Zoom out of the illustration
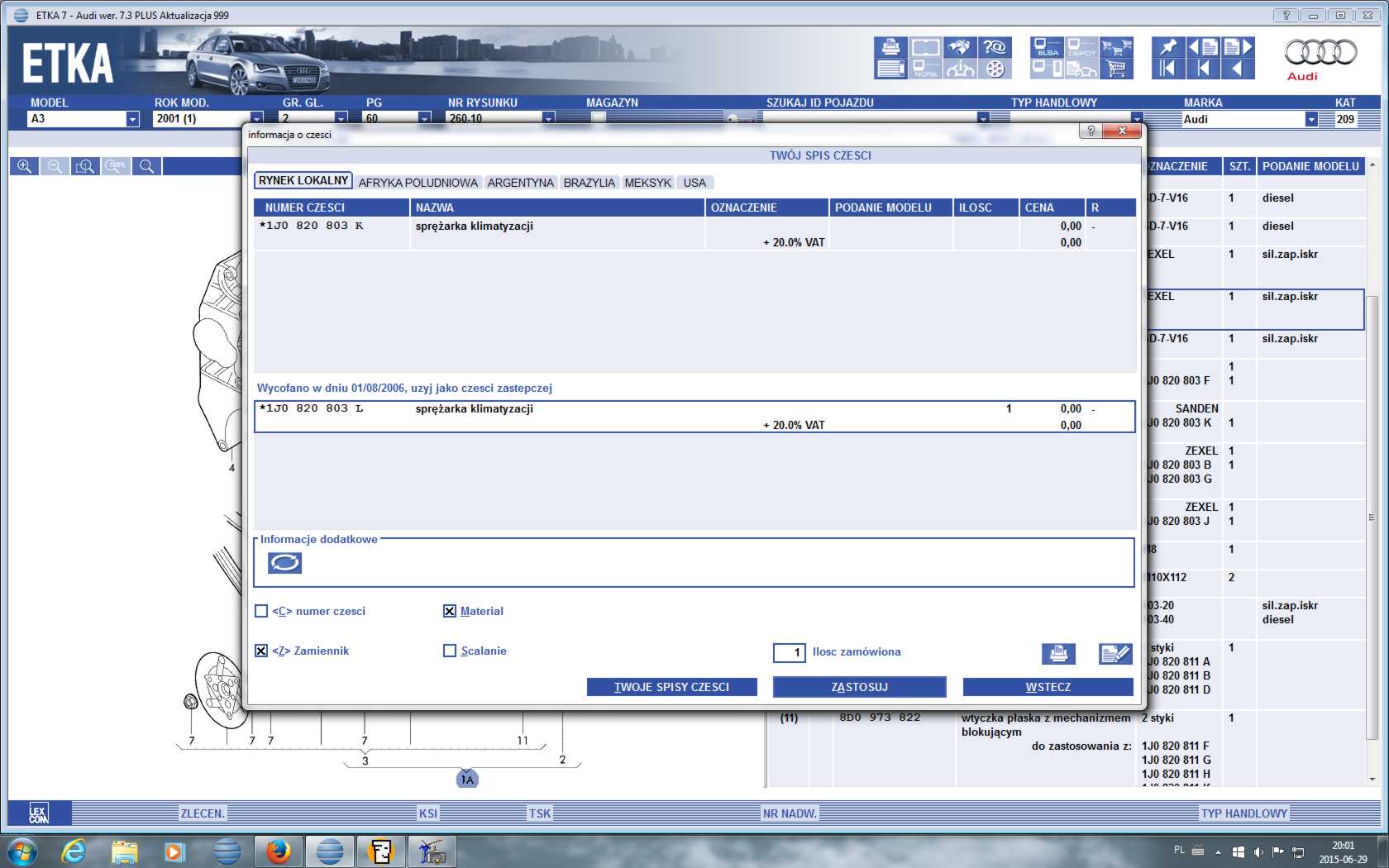The image size is (1389, 868). (55, 166)
